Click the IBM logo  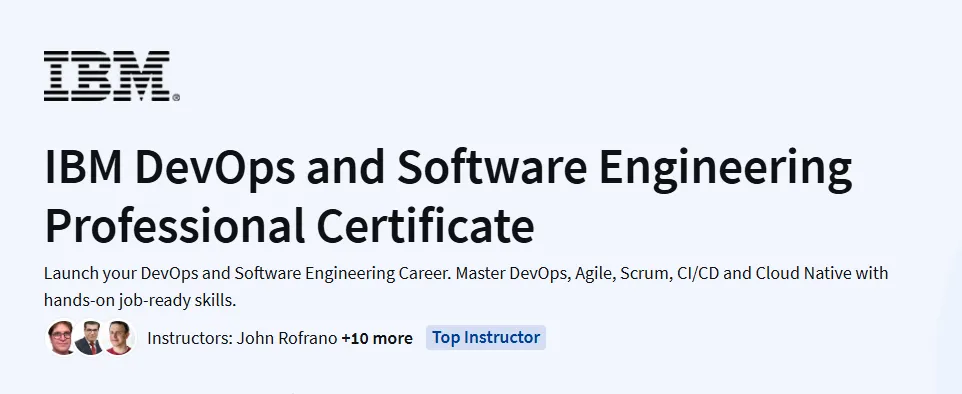[x=112, y=76]
